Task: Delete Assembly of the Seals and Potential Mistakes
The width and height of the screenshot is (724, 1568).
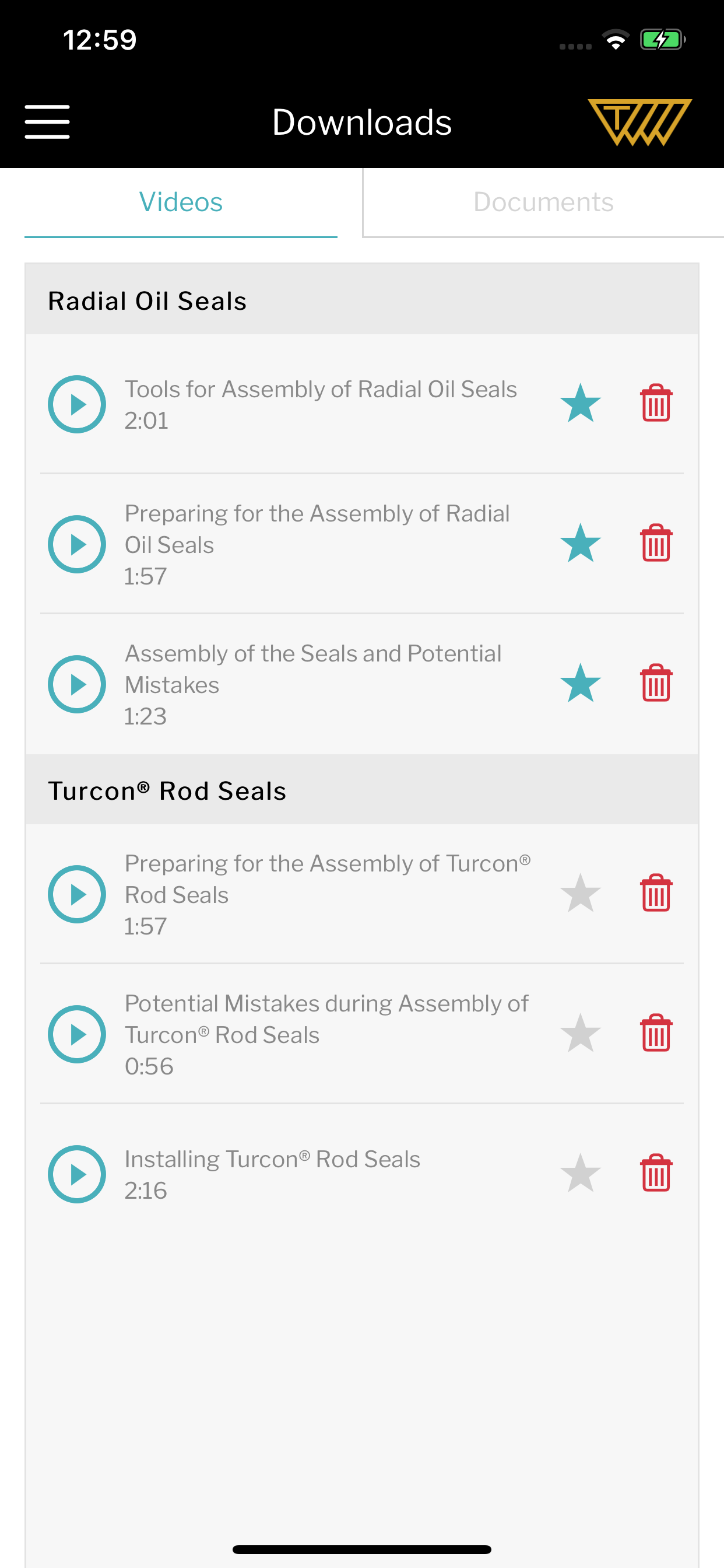Action: pos(656,683)
